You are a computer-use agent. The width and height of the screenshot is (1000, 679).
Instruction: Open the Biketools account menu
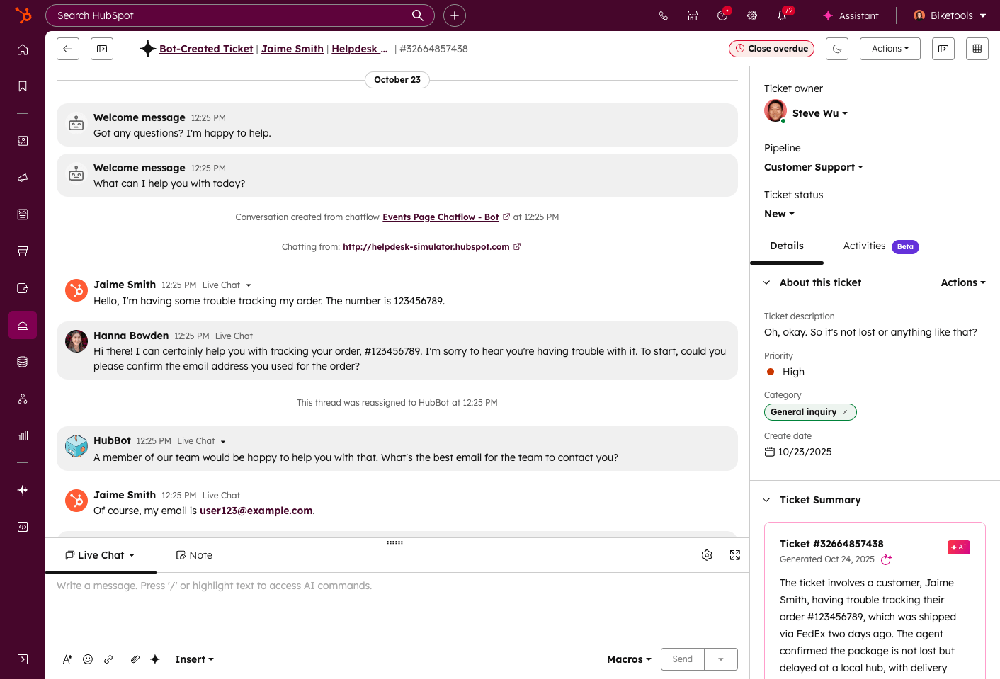(x=950, y=15)
